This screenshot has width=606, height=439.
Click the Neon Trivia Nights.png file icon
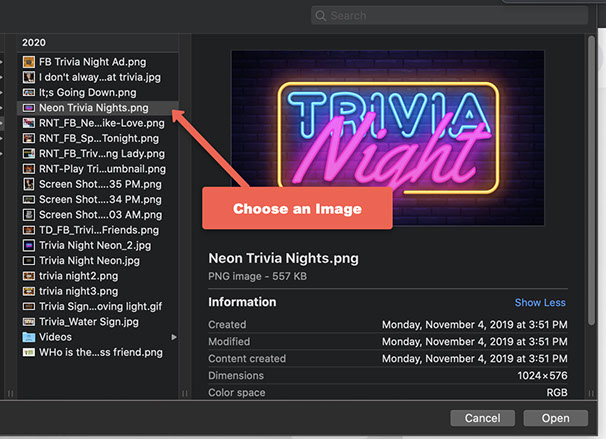click(x=29, y=107)
